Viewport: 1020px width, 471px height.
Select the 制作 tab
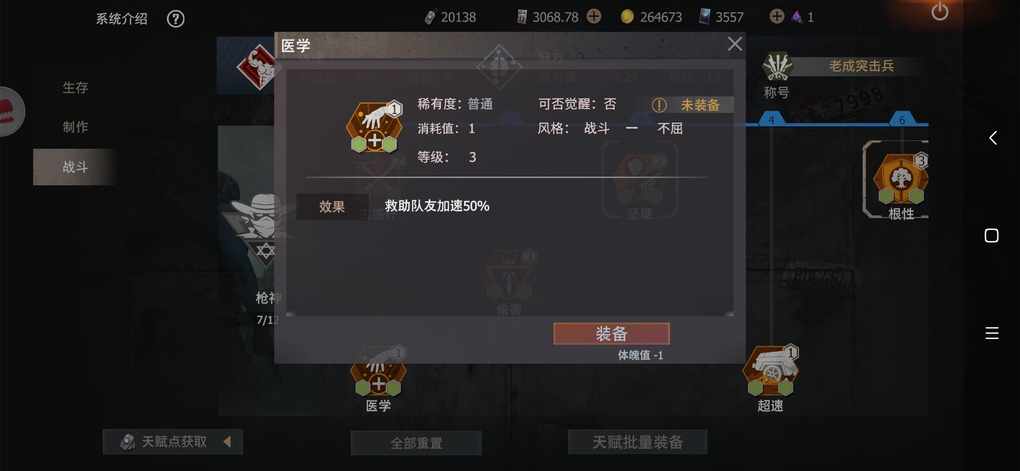pos(75,128)
